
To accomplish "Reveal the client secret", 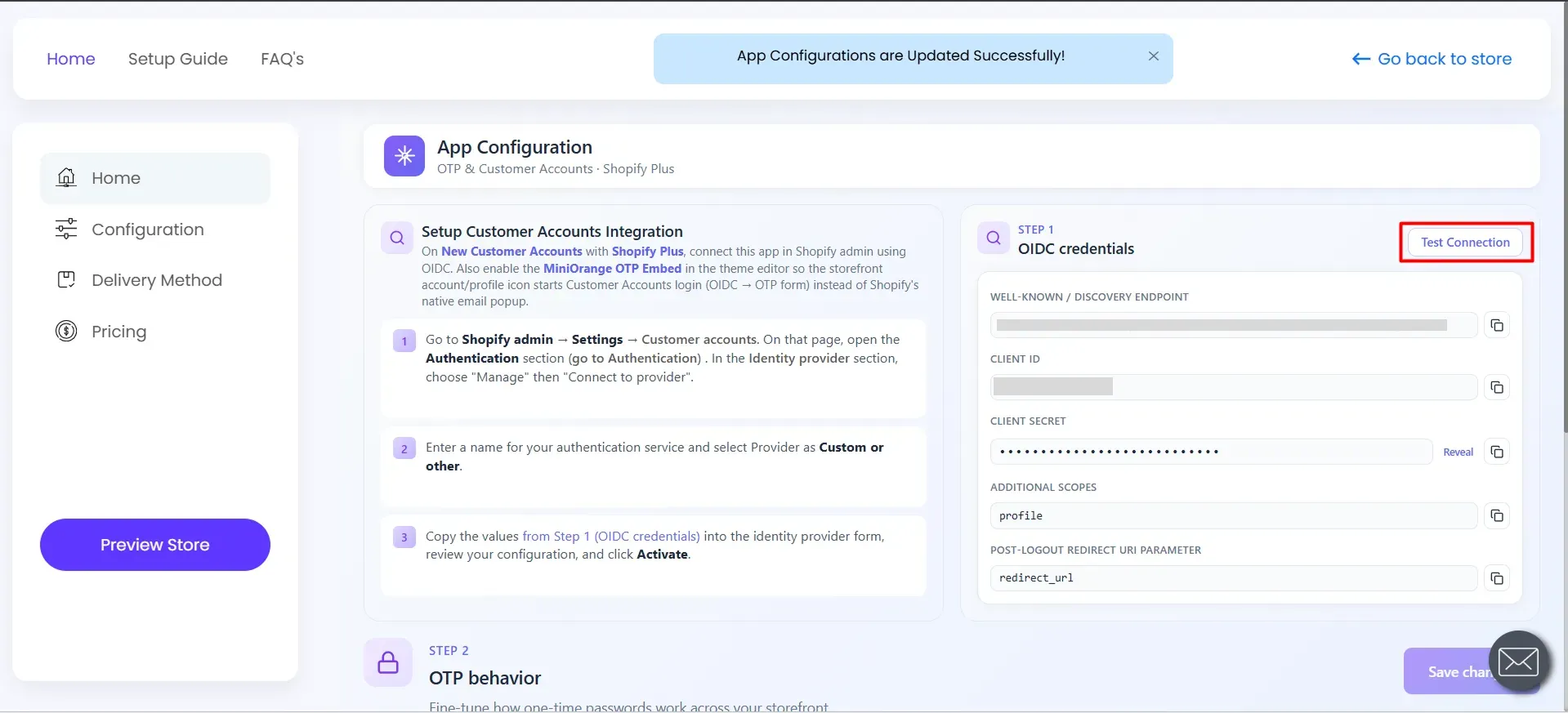I will coord(1458,452).
